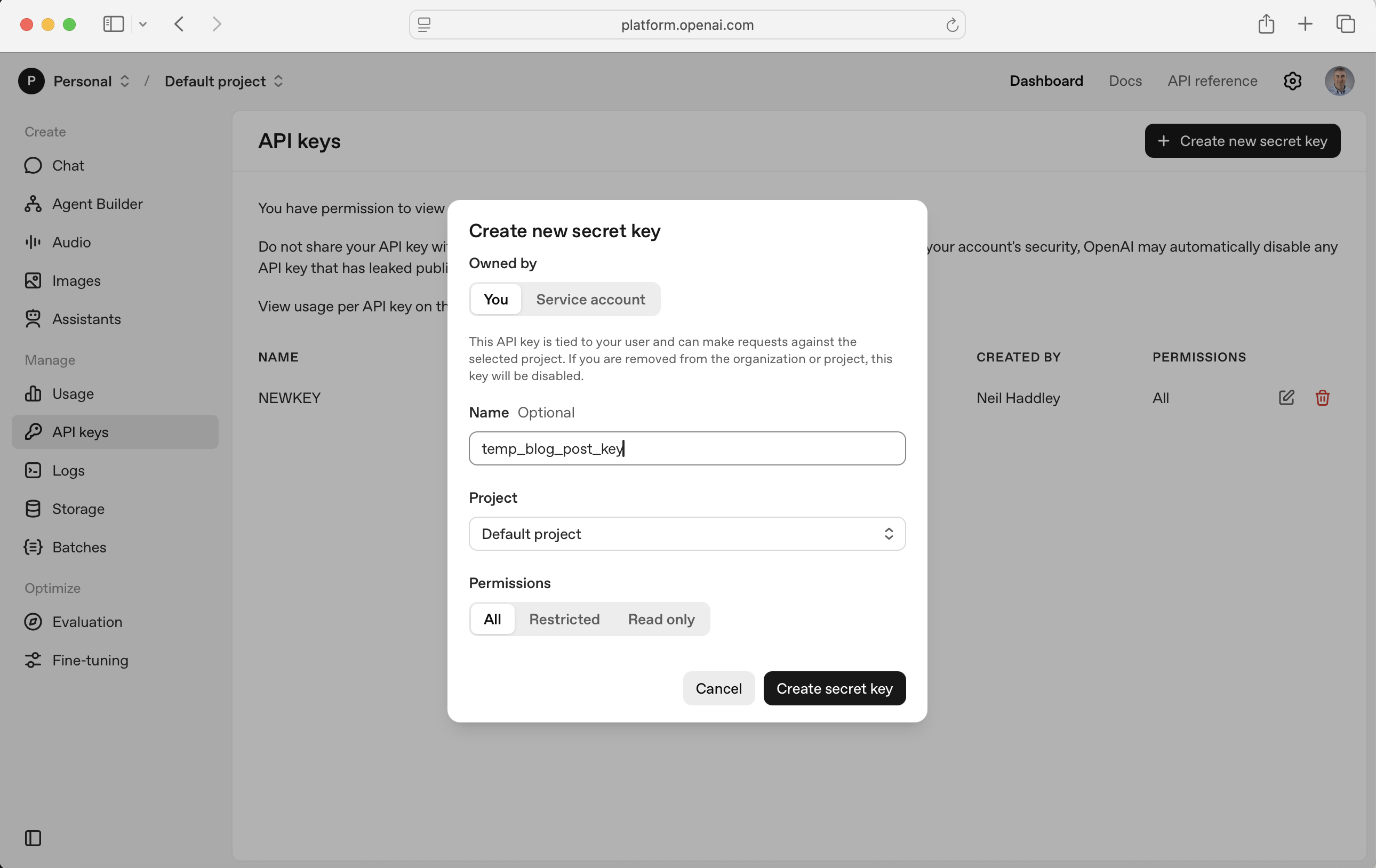Click the Safari share icon

point(1266,24)
